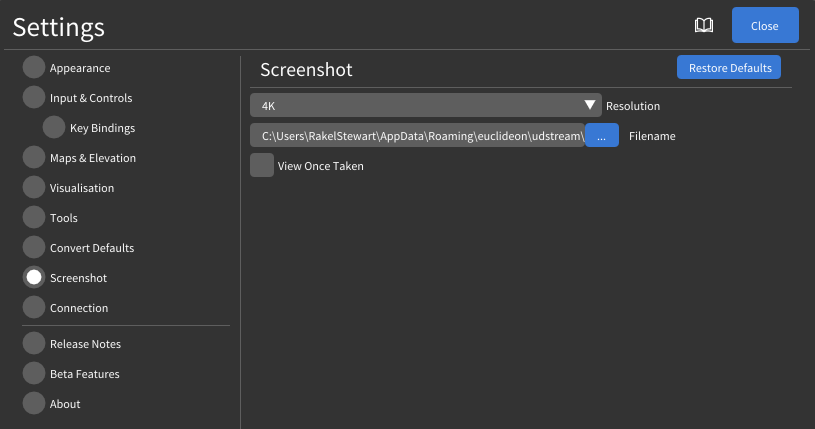
Task: Select Convert Defaults category
Action: [34, 248]
